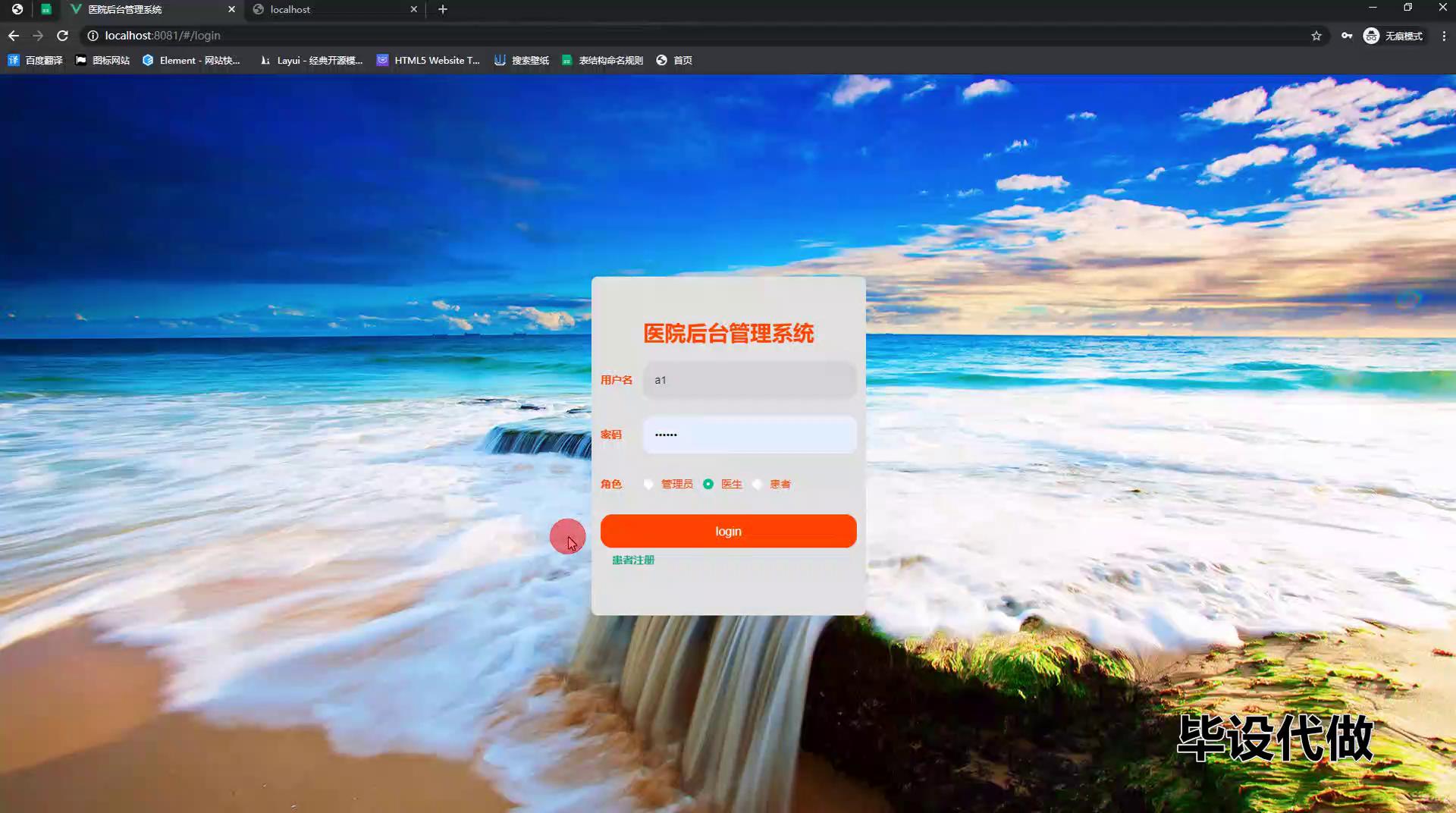Open the 无痕模式 incognito profile menu
1456x813 pixels.
coord(1394,36)
